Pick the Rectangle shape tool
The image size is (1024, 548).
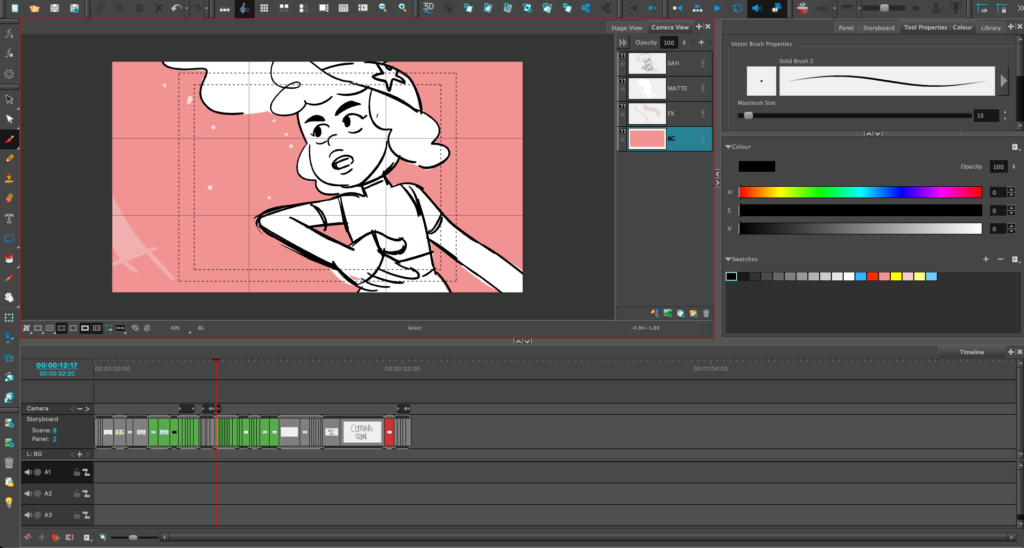tap(9, 238)
